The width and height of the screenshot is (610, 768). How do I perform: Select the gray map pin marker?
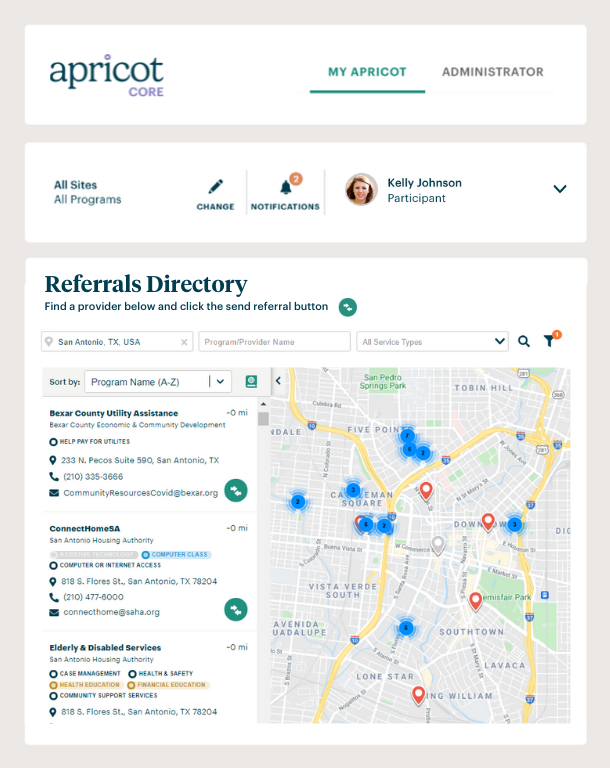tap(437, 545)
